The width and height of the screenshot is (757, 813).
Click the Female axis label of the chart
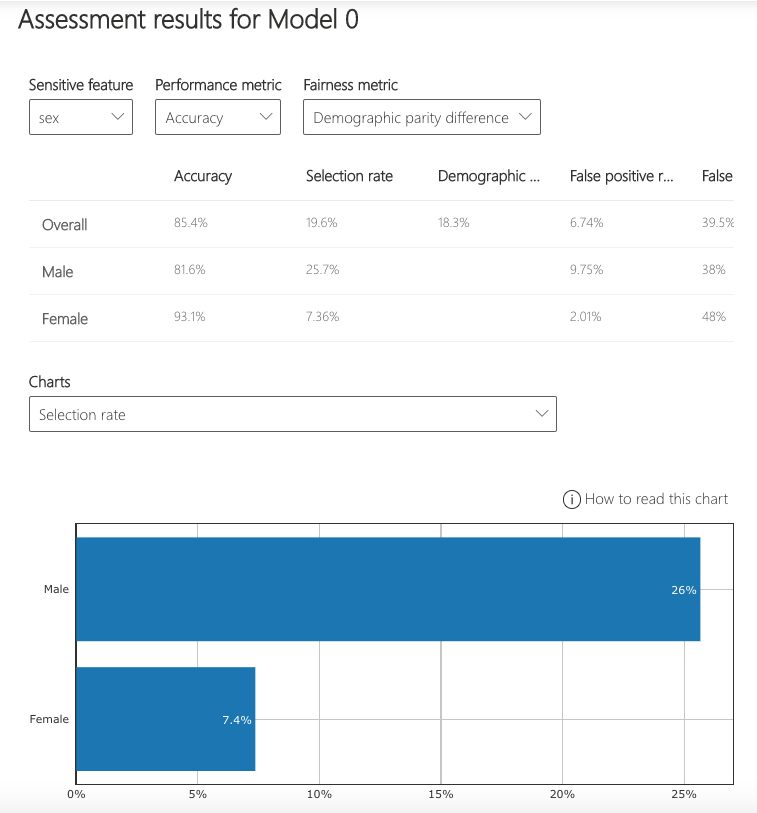coord(49,719)
